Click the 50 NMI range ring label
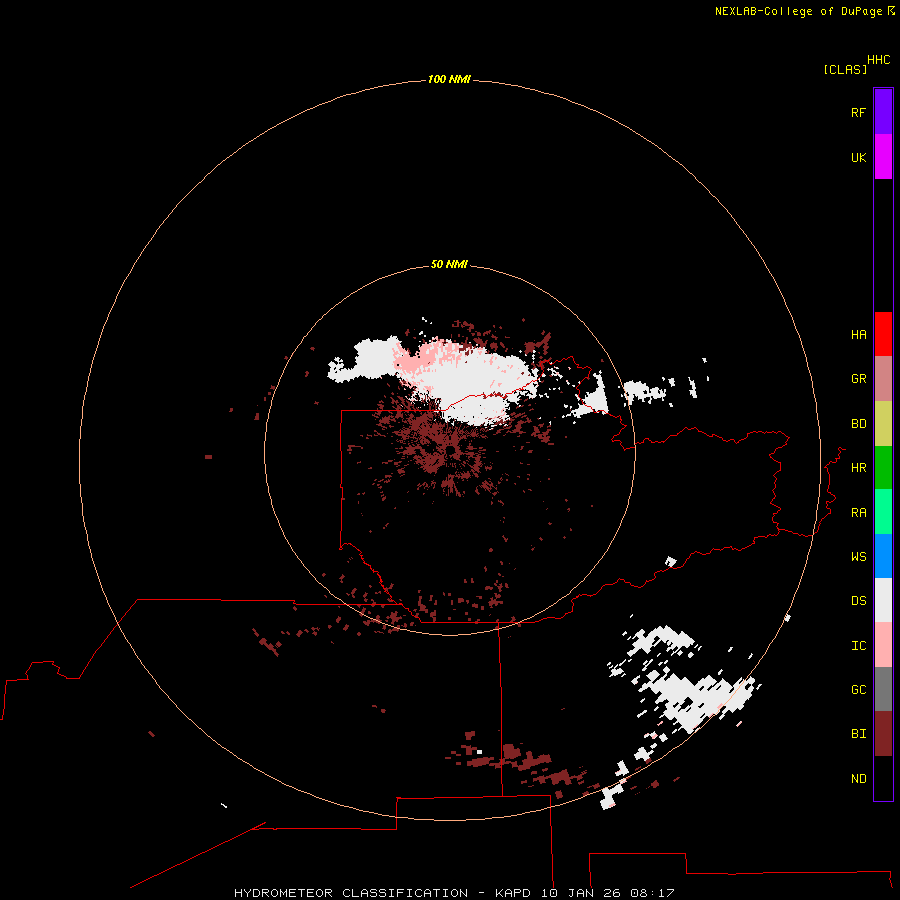The width and height of the screenshot is (900, 900). point(449,264)
